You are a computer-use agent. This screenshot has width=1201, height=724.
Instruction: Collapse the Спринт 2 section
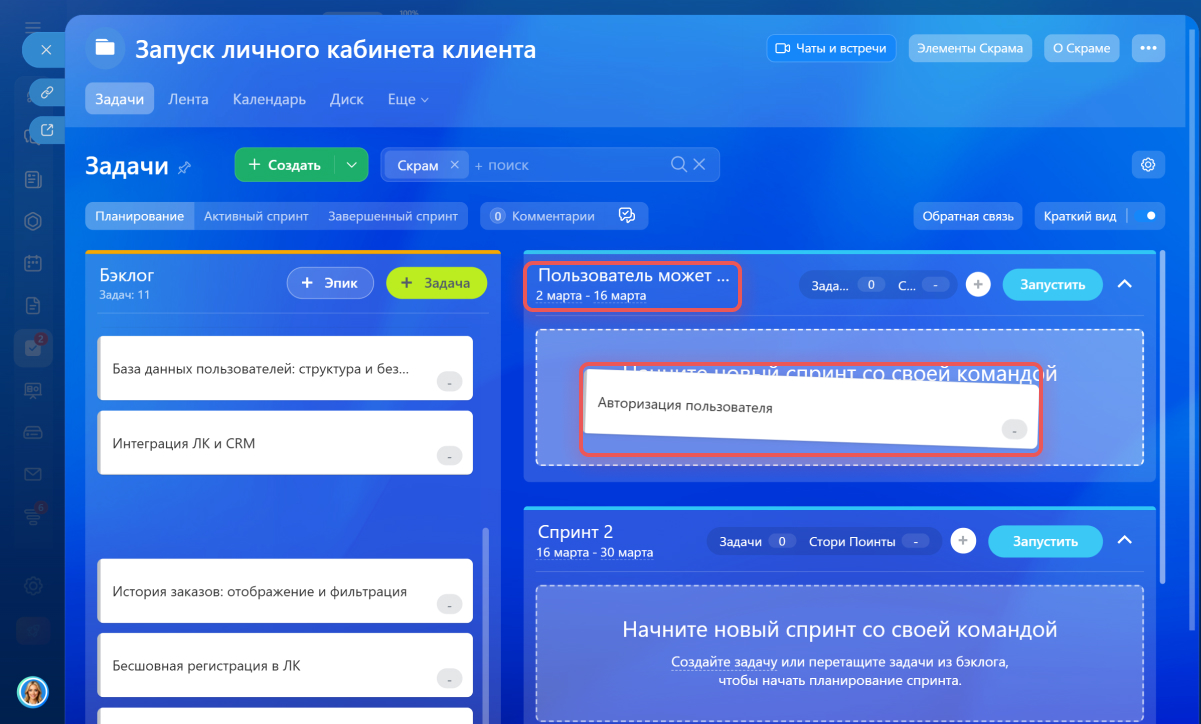1124,541
